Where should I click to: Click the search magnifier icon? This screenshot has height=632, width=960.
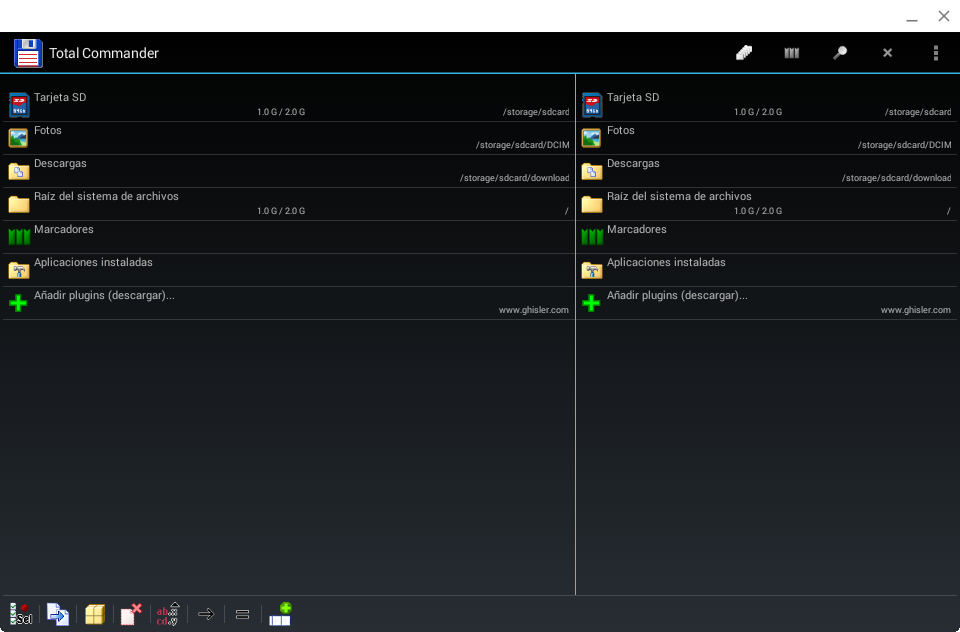click(x=840, y=53)
